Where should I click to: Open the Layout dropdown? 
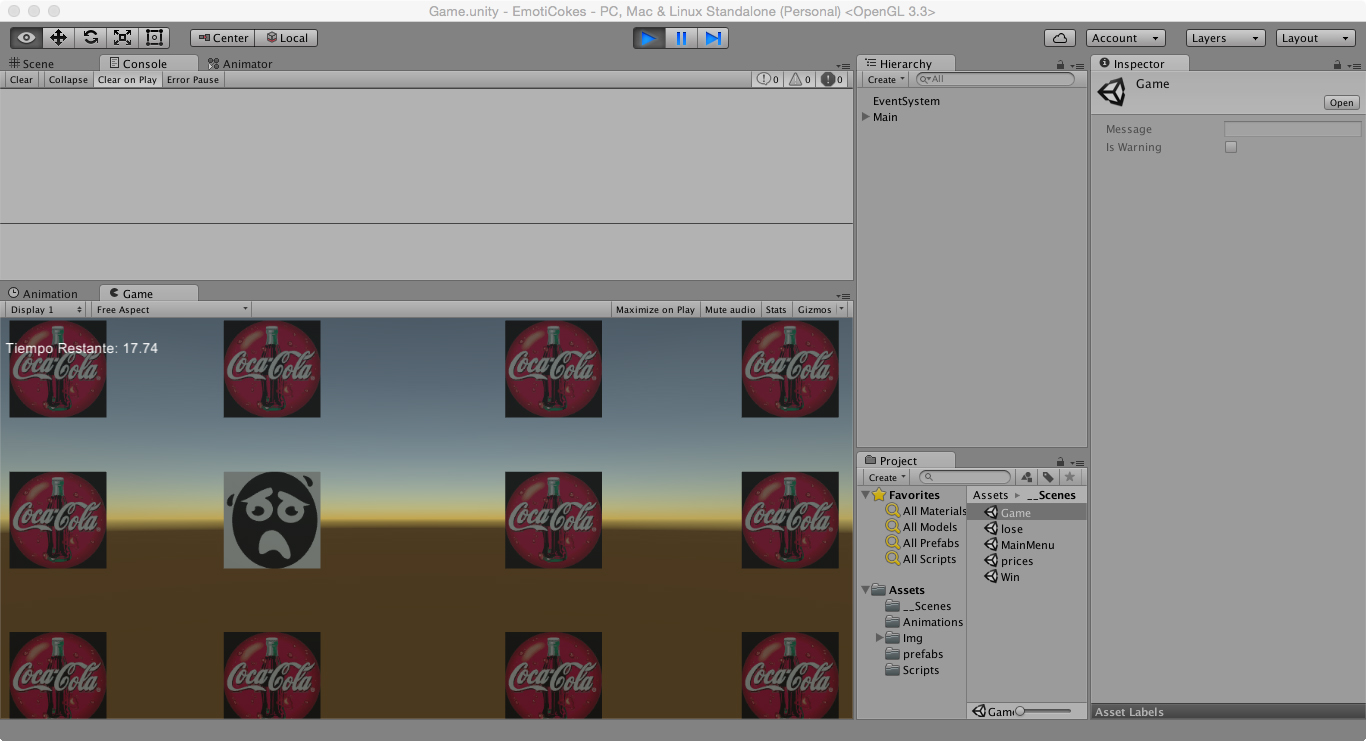click(x=1316, y=38)
